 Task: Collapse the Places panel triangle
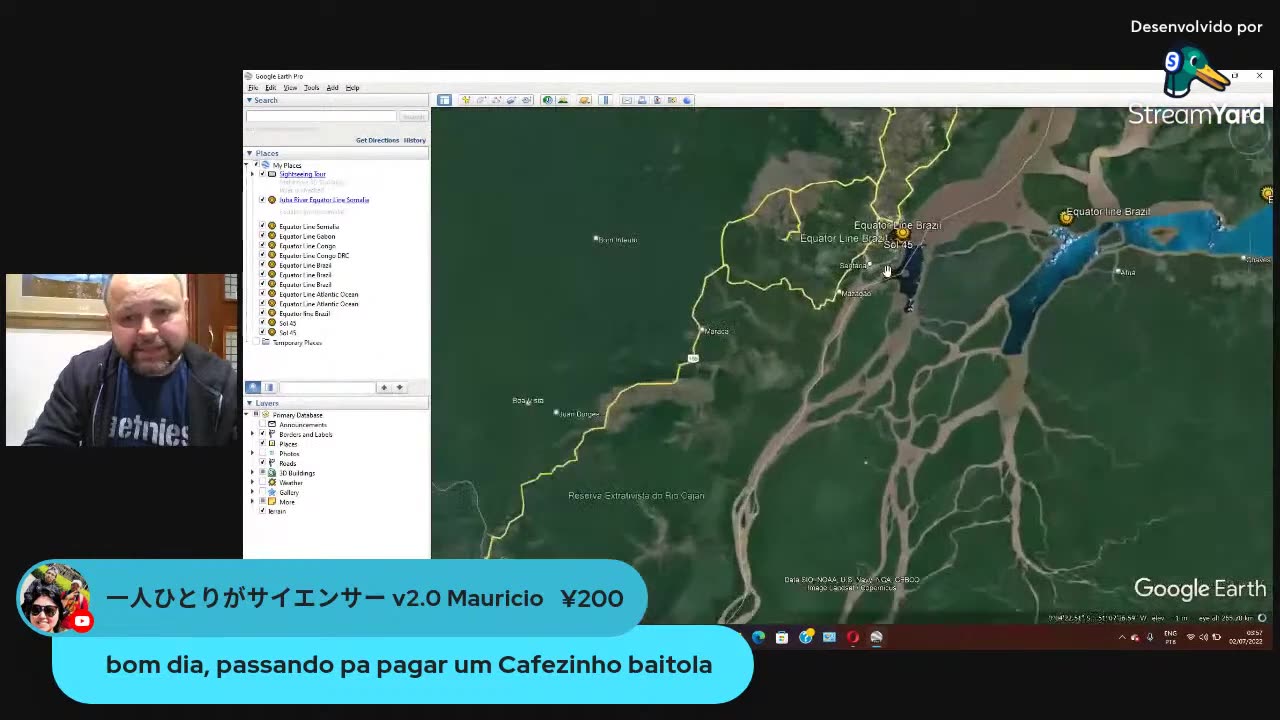250,153
